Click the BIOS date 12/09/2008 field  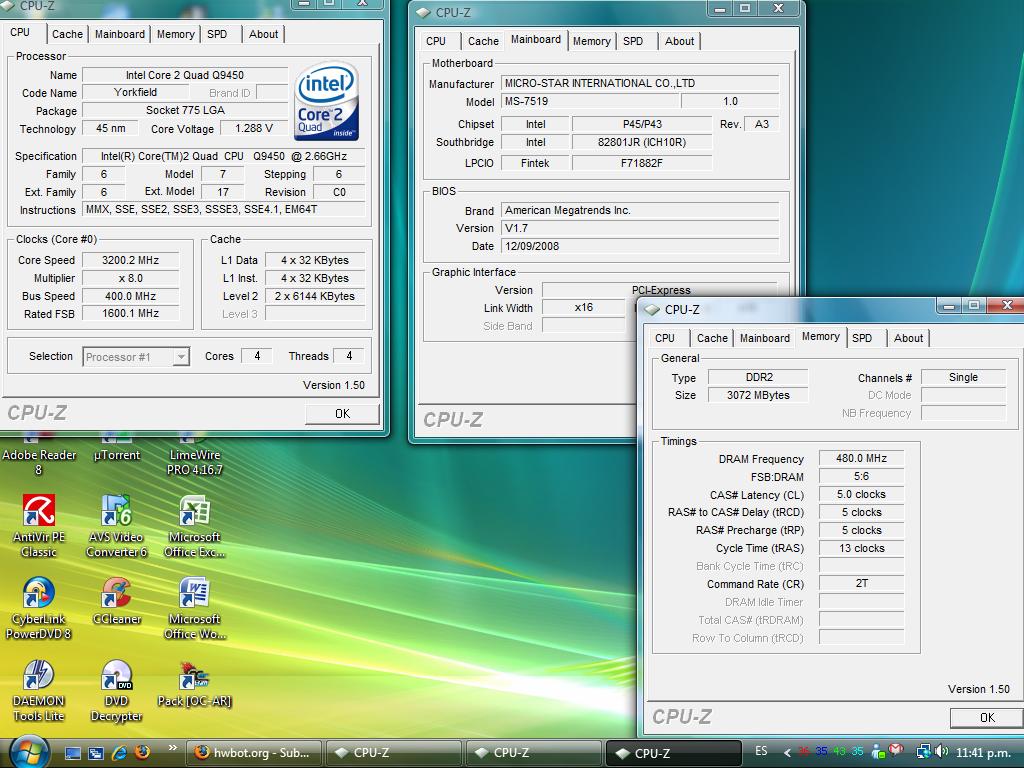(640, 246)
